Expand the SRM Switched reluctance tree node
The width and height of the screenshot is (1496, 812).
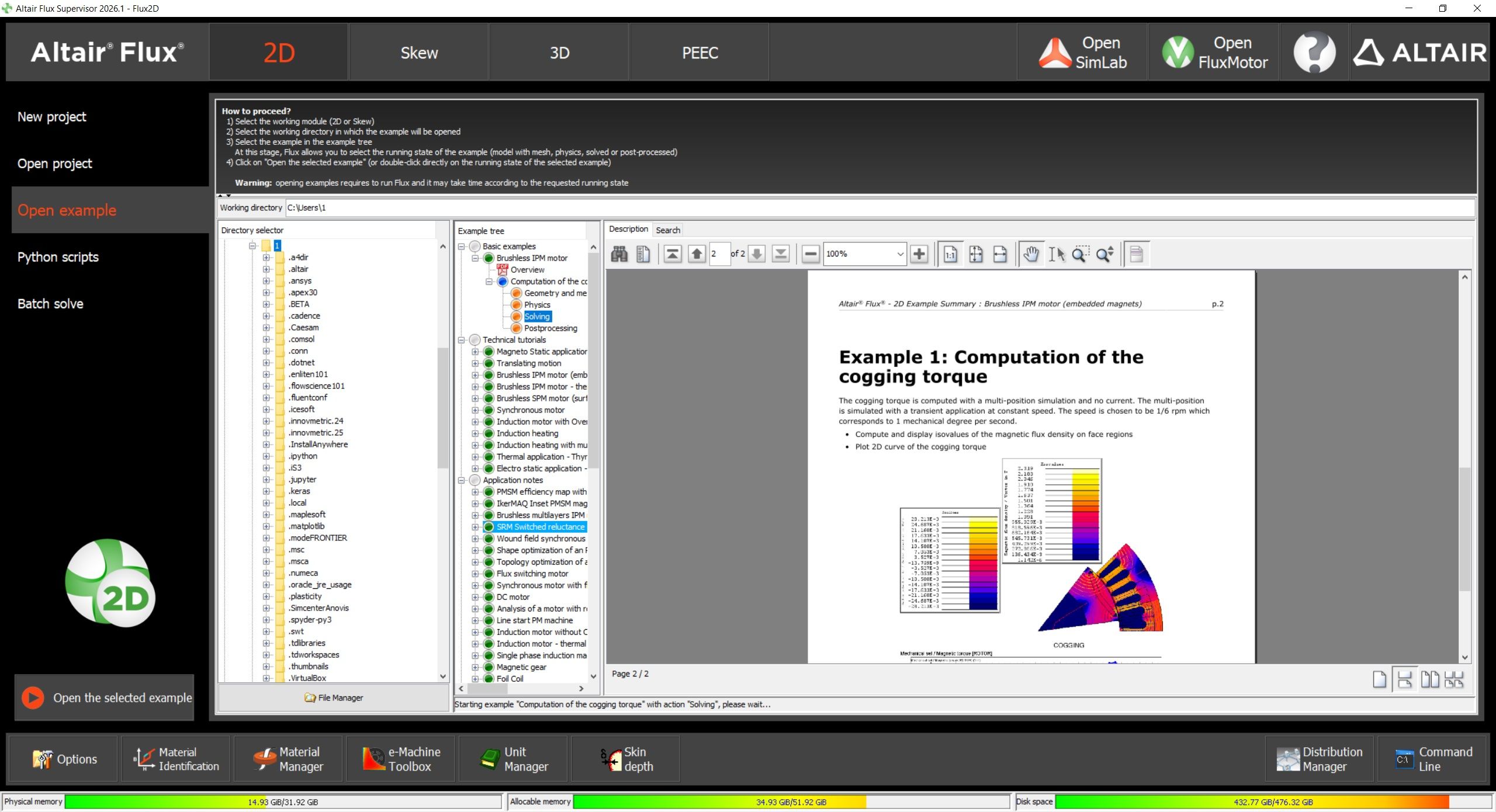click(476, 527)
